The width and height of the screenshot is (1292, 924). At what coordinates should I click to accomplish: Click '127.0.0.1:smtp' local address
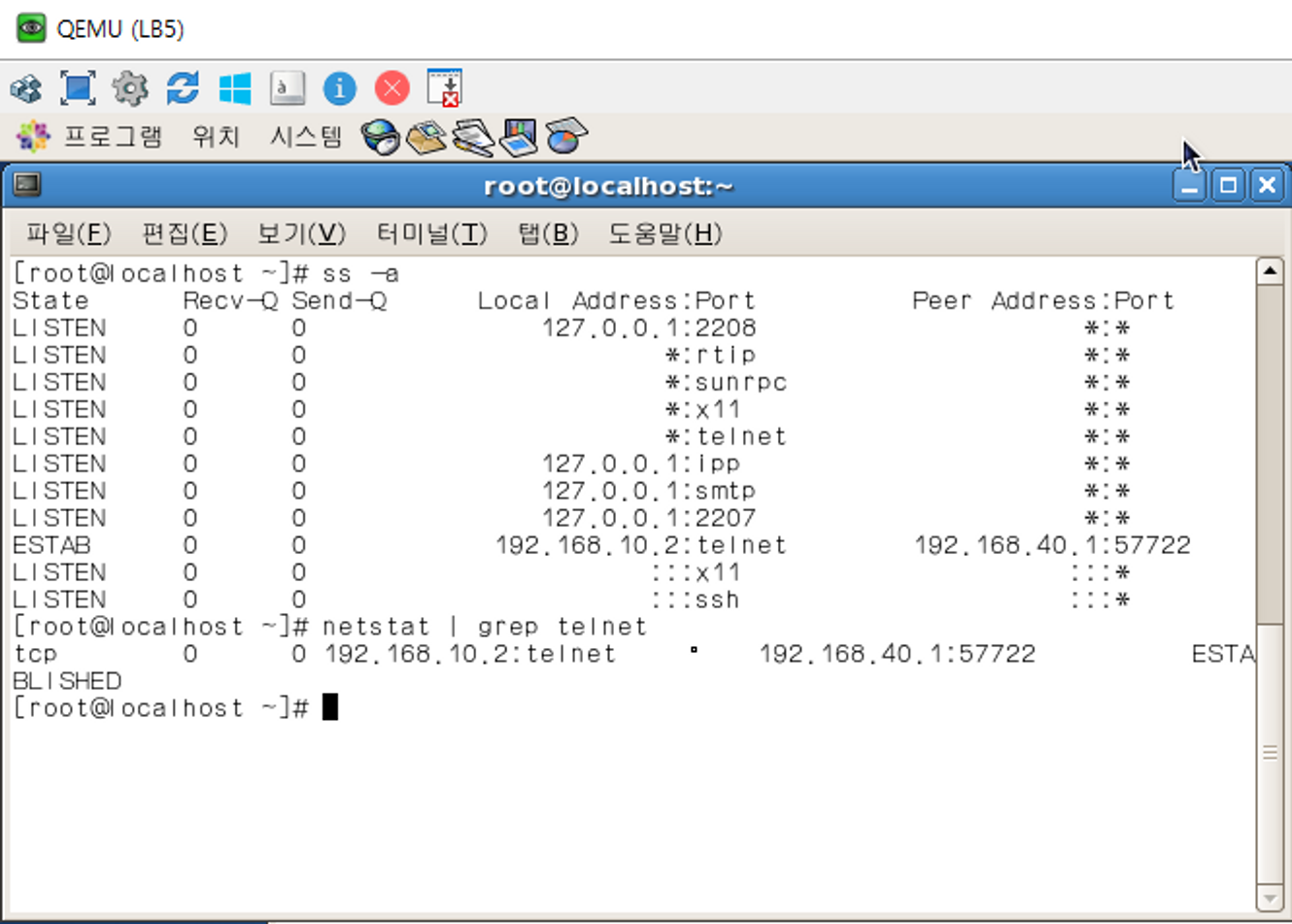(649, 491)
